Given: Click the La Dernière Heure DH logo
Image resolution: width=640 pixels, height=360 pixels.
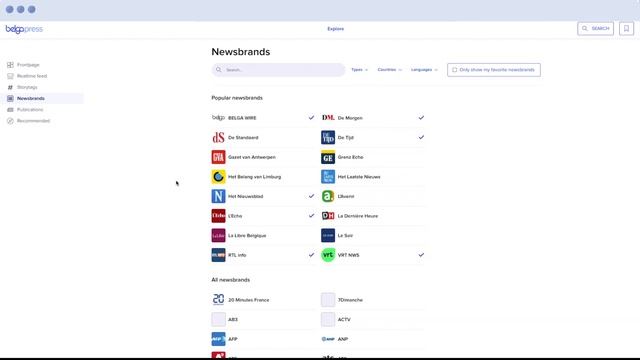Looking at the screenshot, I should click(328, 216).
